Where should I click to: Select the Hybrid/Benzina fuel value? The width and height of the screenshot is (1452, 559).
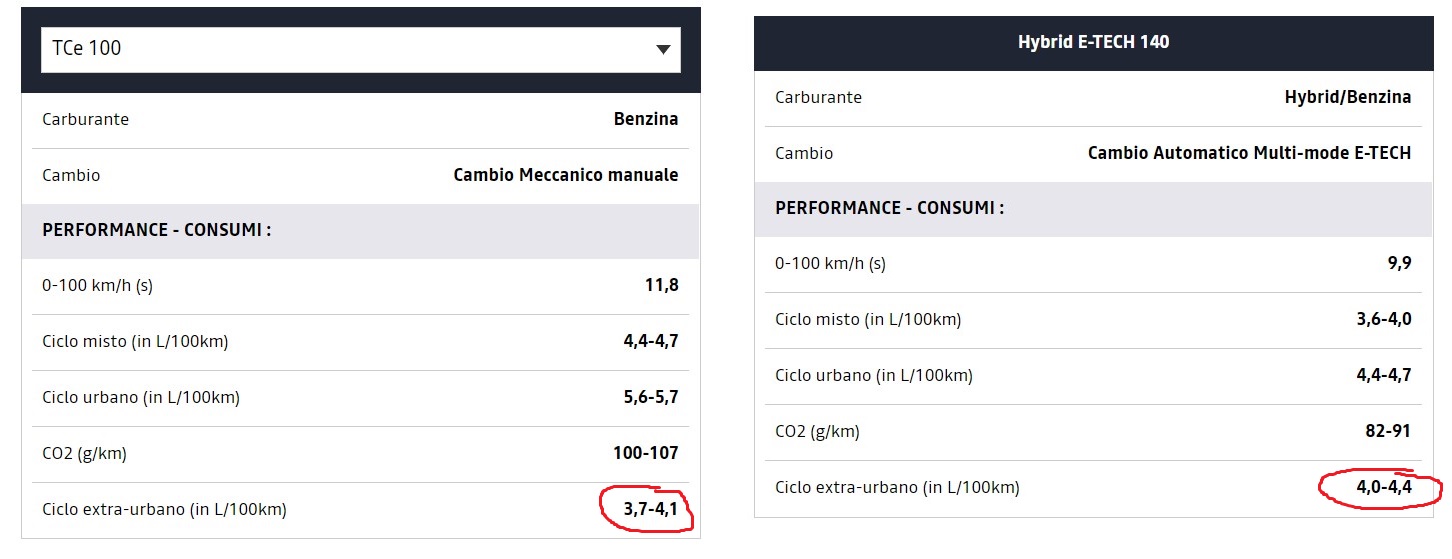[x=1347, y=97]
